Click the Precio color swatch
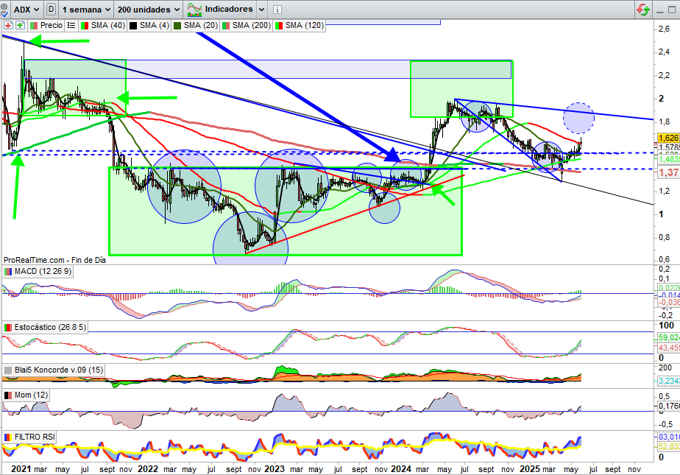Viewport: 680px width, 475px height. tap(34, 26)
